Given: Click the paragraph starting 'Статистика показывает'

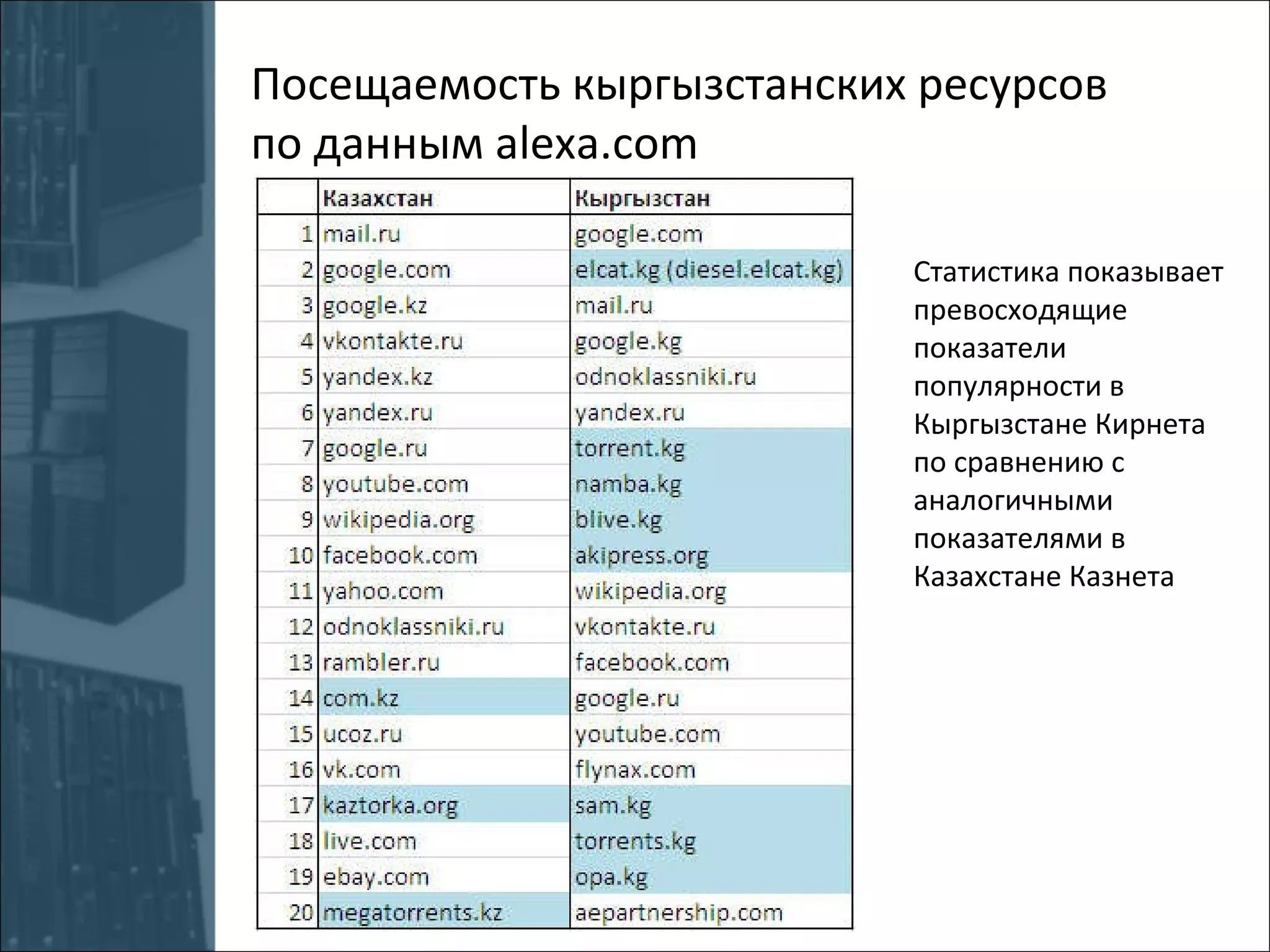Looking at the screenshot, I should coord(1068,425).
